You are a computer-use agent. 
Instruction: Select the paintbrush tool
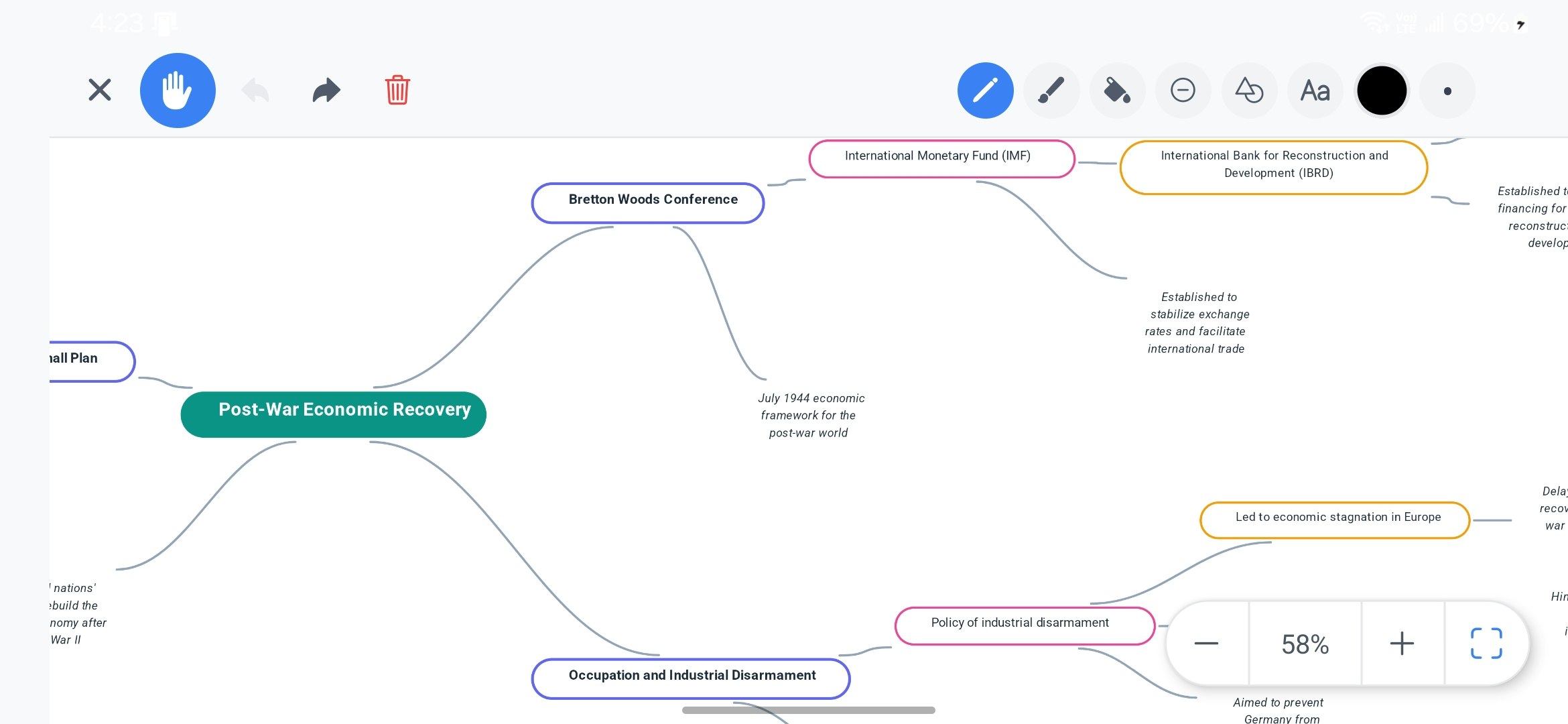[1051, 90]
